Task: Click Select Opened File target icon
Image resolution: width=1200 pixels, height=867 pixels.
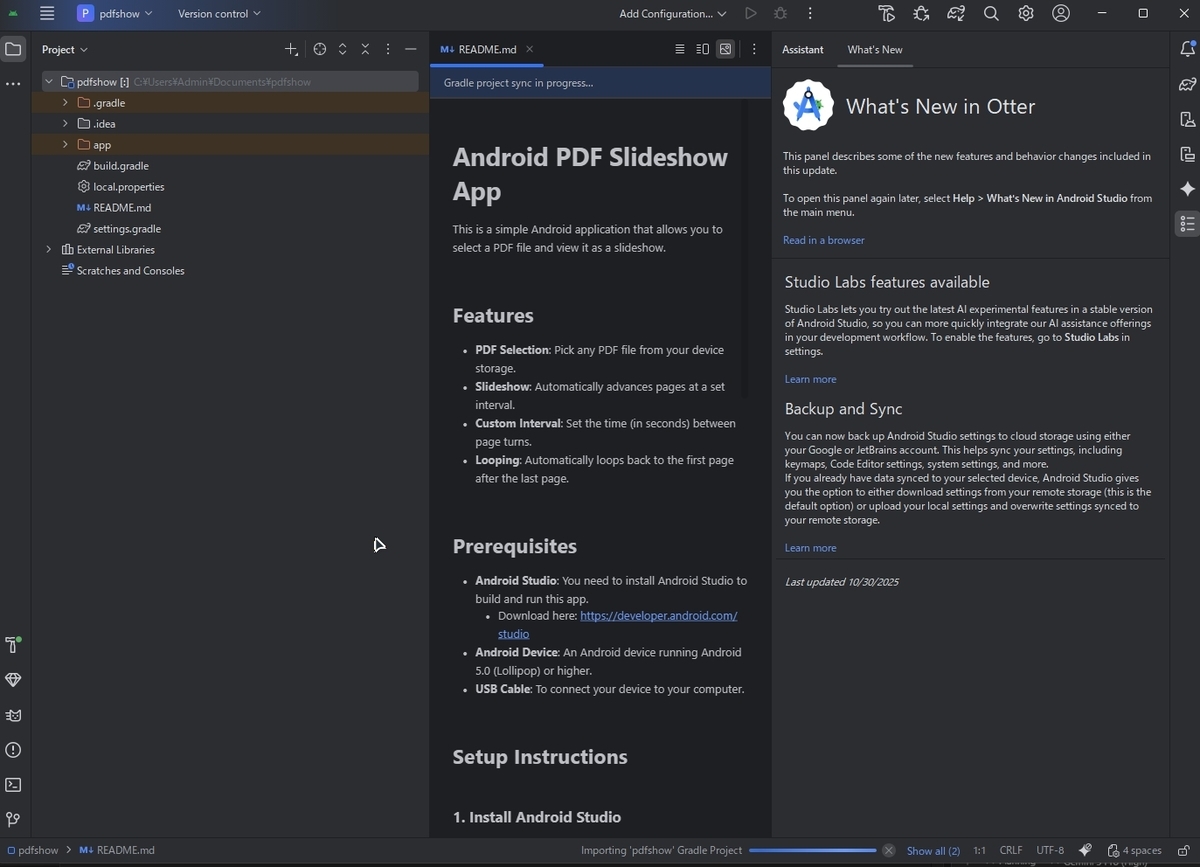Action: click(320, 49)
